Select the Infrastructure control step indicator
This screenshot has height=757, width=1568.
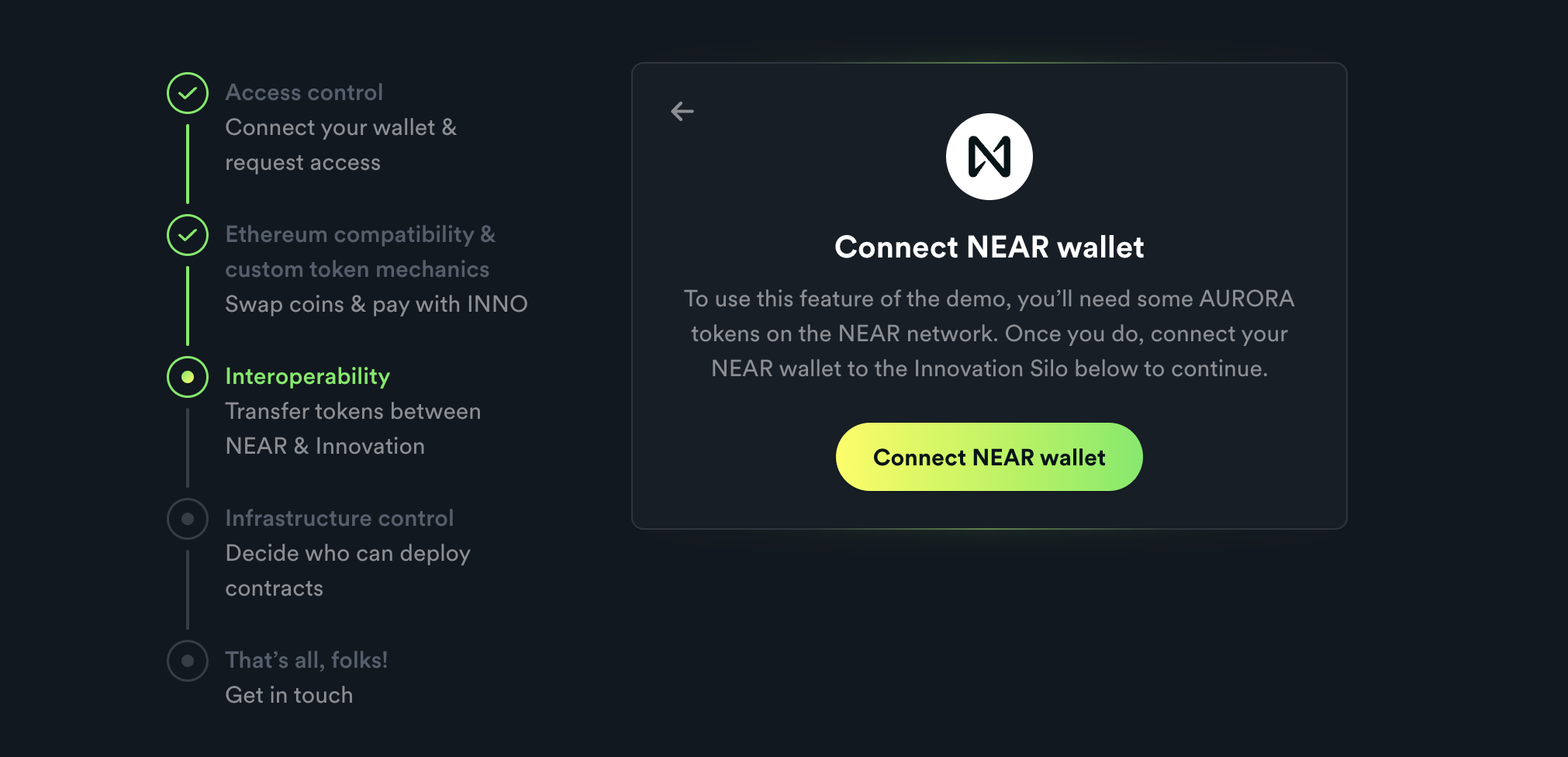188,519
